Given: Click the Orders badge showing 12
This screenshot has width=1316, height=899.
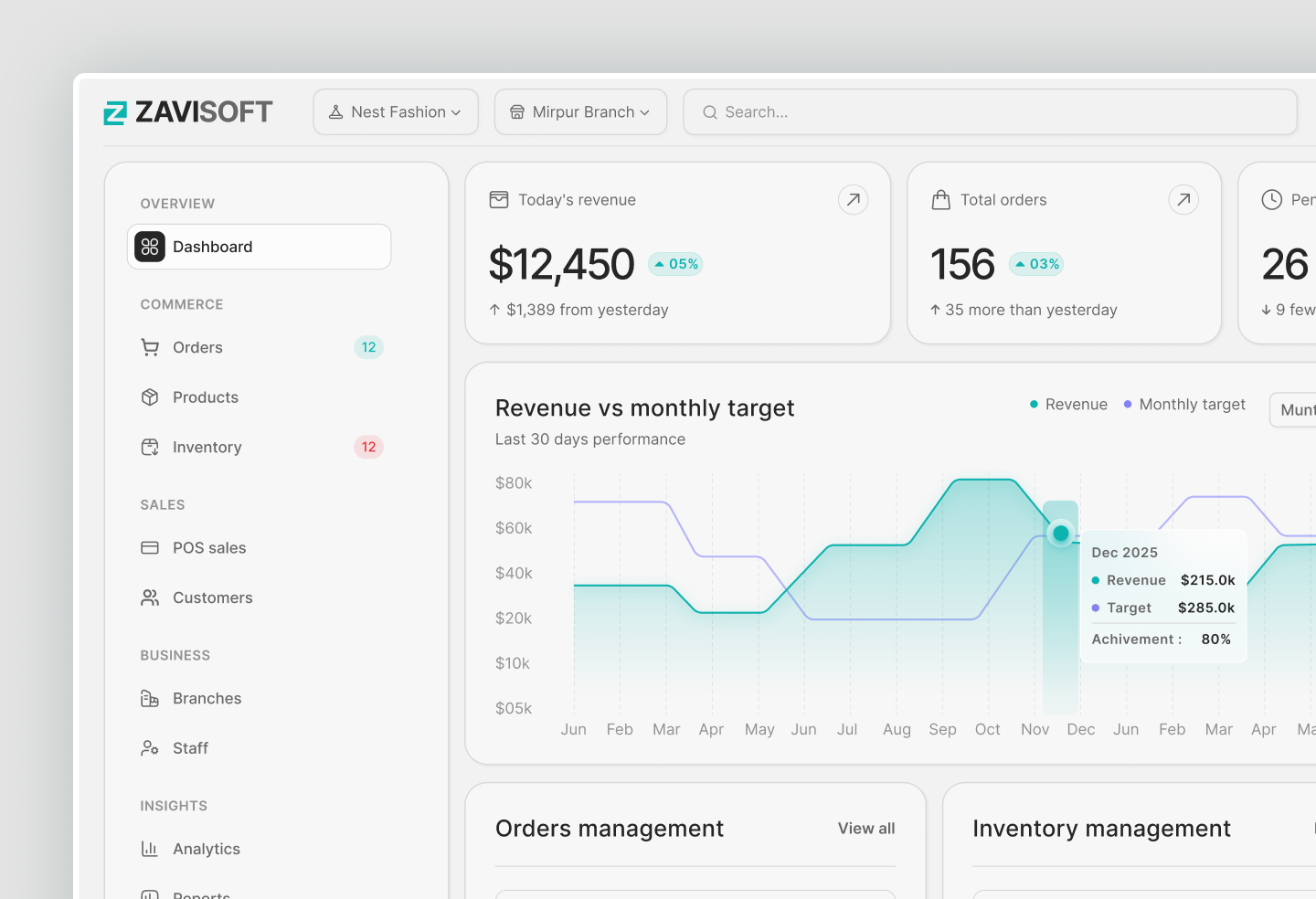Looking at the screenshot, I should click(x=368, y=347).
